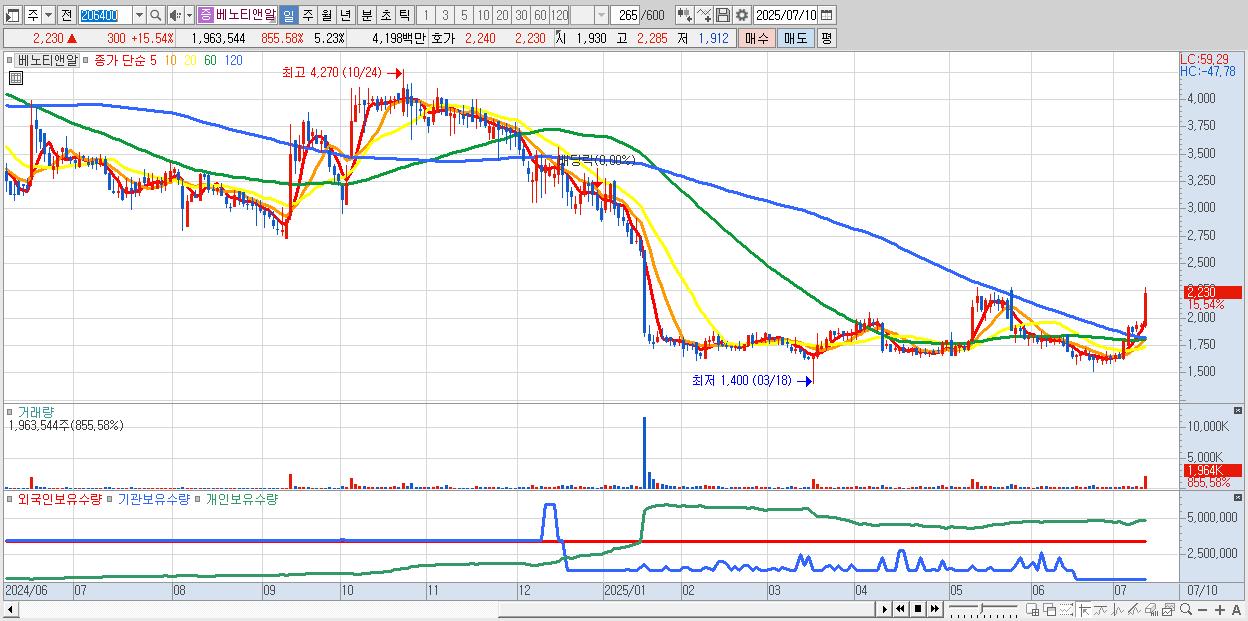Choose the 3 interval button
1248x621 pixels.
[x=445, y=15]
